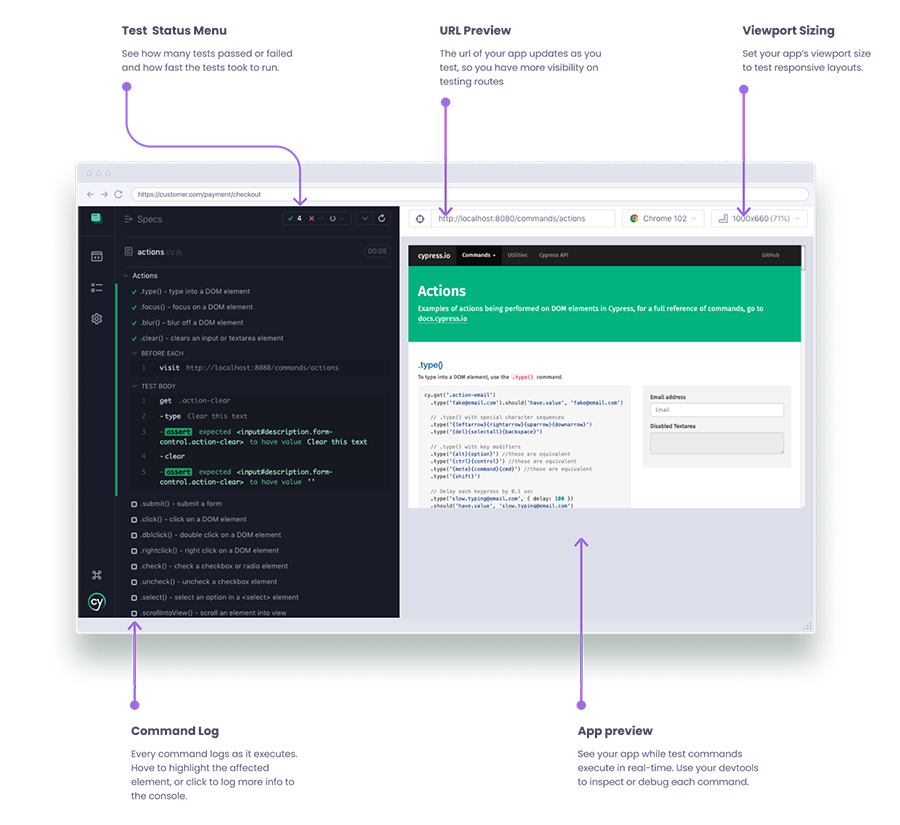Open keyboard shortcuts via the command icon
This screenshot has height=825, width=900.
96,575
